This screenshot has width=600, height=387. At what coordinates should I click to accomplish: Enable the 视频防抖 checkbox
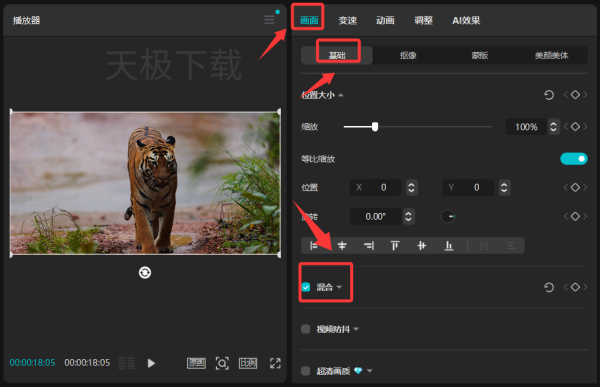click(x=306, y=329)
